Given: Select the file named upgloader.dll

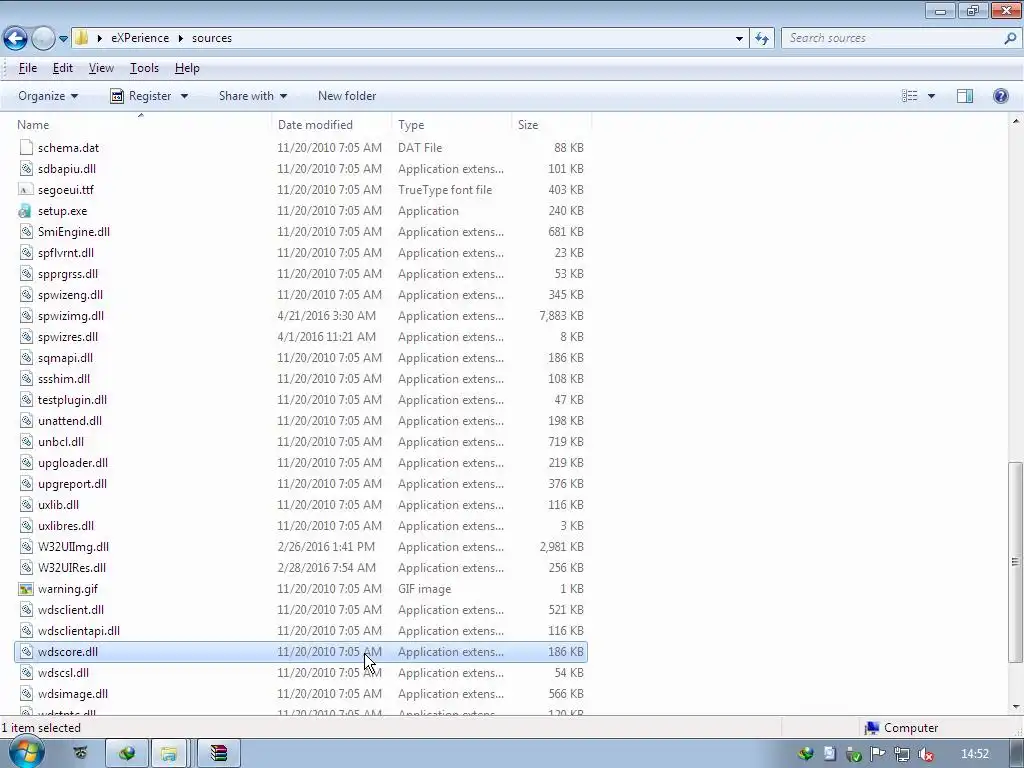Looking at the screenshot, I should pos(73,463).
